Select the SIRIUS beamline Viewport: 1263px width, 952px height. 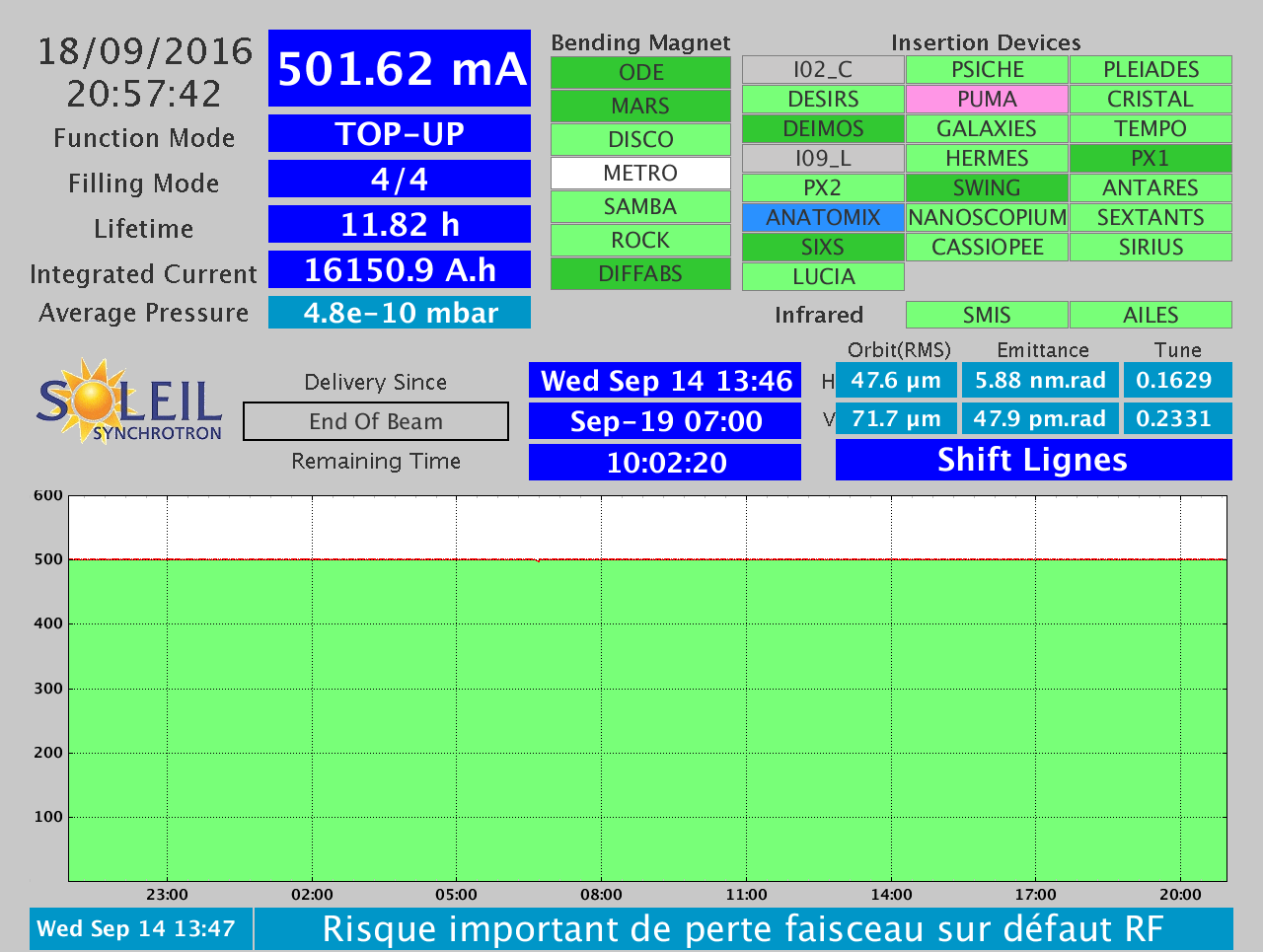[1151, 248]
